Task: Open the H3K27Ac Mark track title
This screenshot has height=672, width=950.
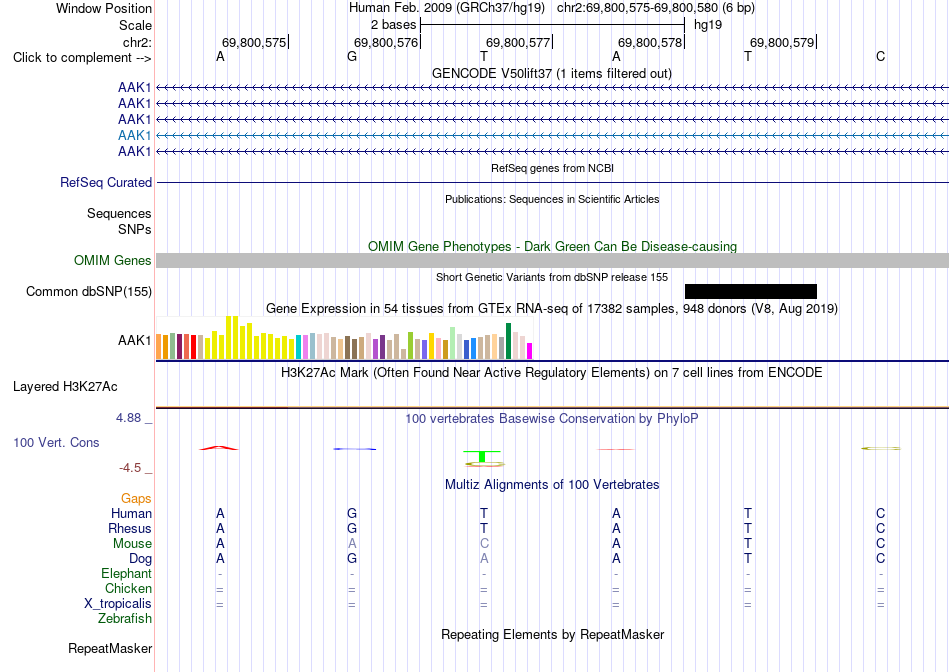Action: tap(552, 373)
